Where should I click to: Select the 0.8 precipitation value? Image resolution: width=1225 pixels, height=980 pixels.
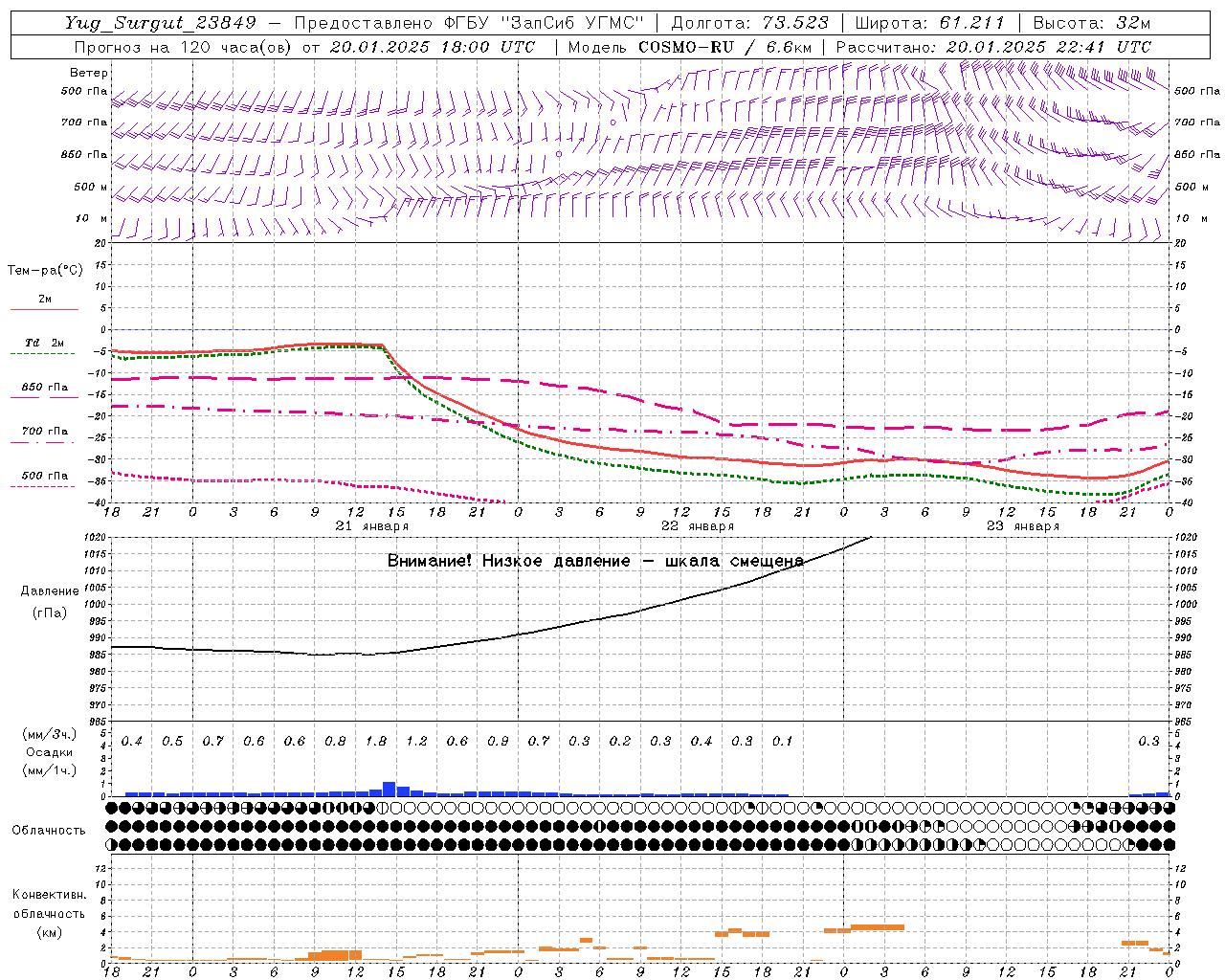coord(335,742)
